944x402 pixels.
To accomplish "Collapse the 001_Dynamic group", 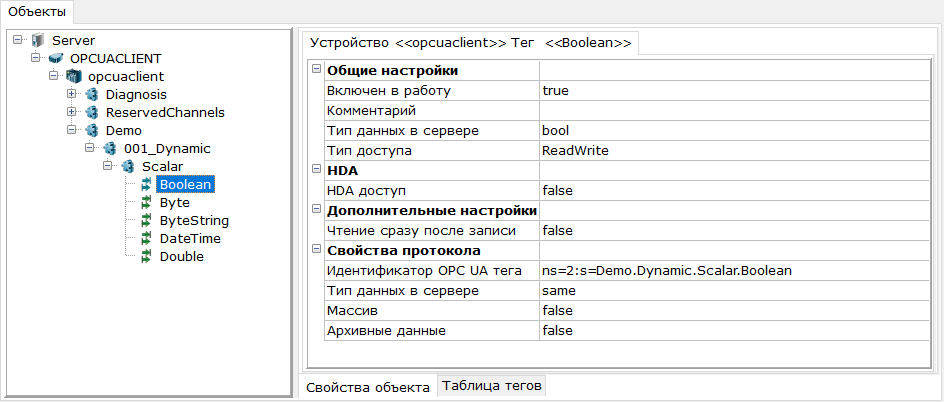I will tap(90, 148).
